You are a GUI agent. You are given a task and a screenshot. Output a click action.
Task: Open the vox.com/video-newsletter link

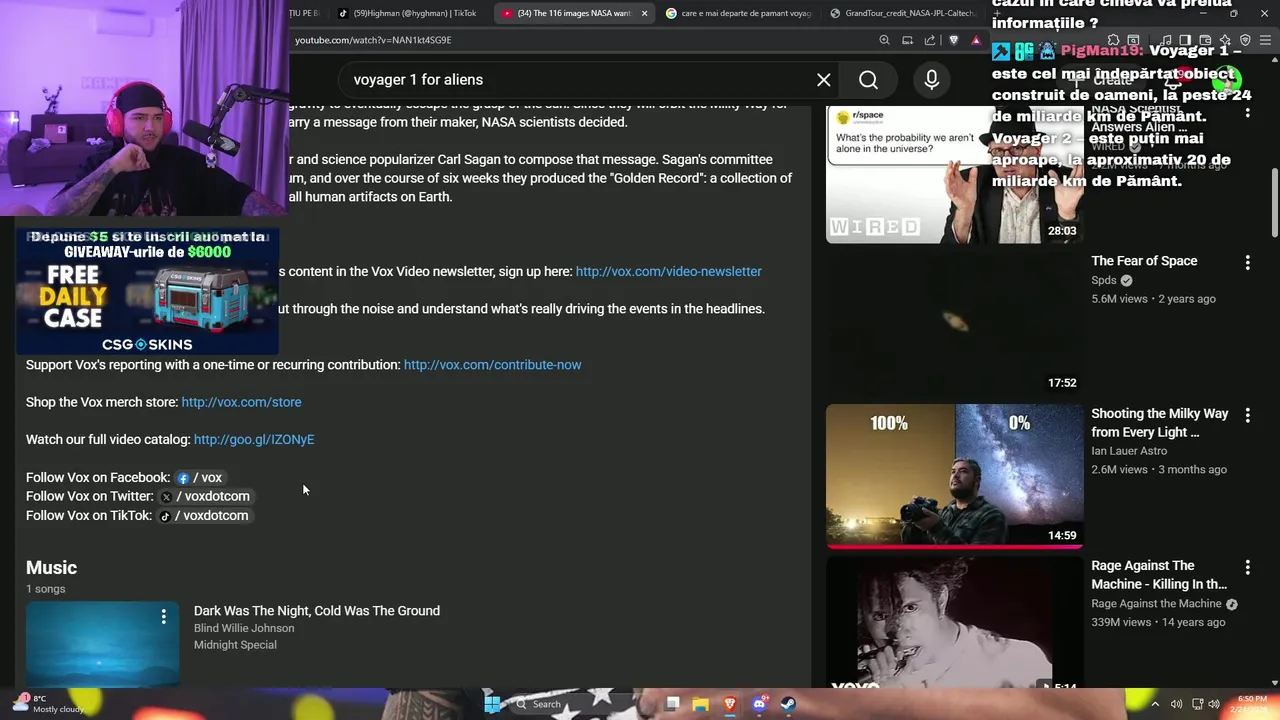[x=668, y=272]
